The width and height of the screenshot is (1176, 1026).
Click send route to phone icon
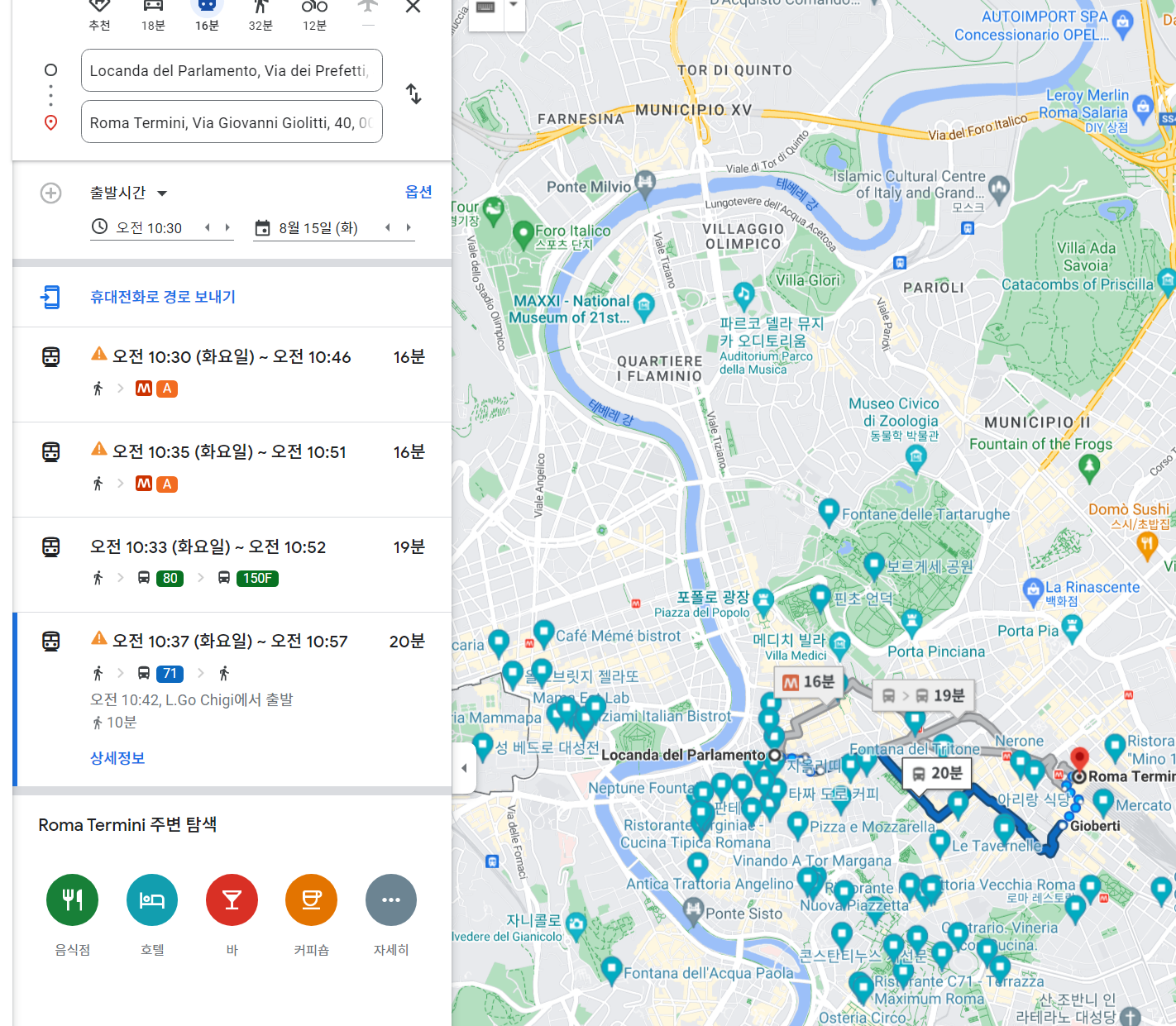pyautogui.click(x=51, y=297)
